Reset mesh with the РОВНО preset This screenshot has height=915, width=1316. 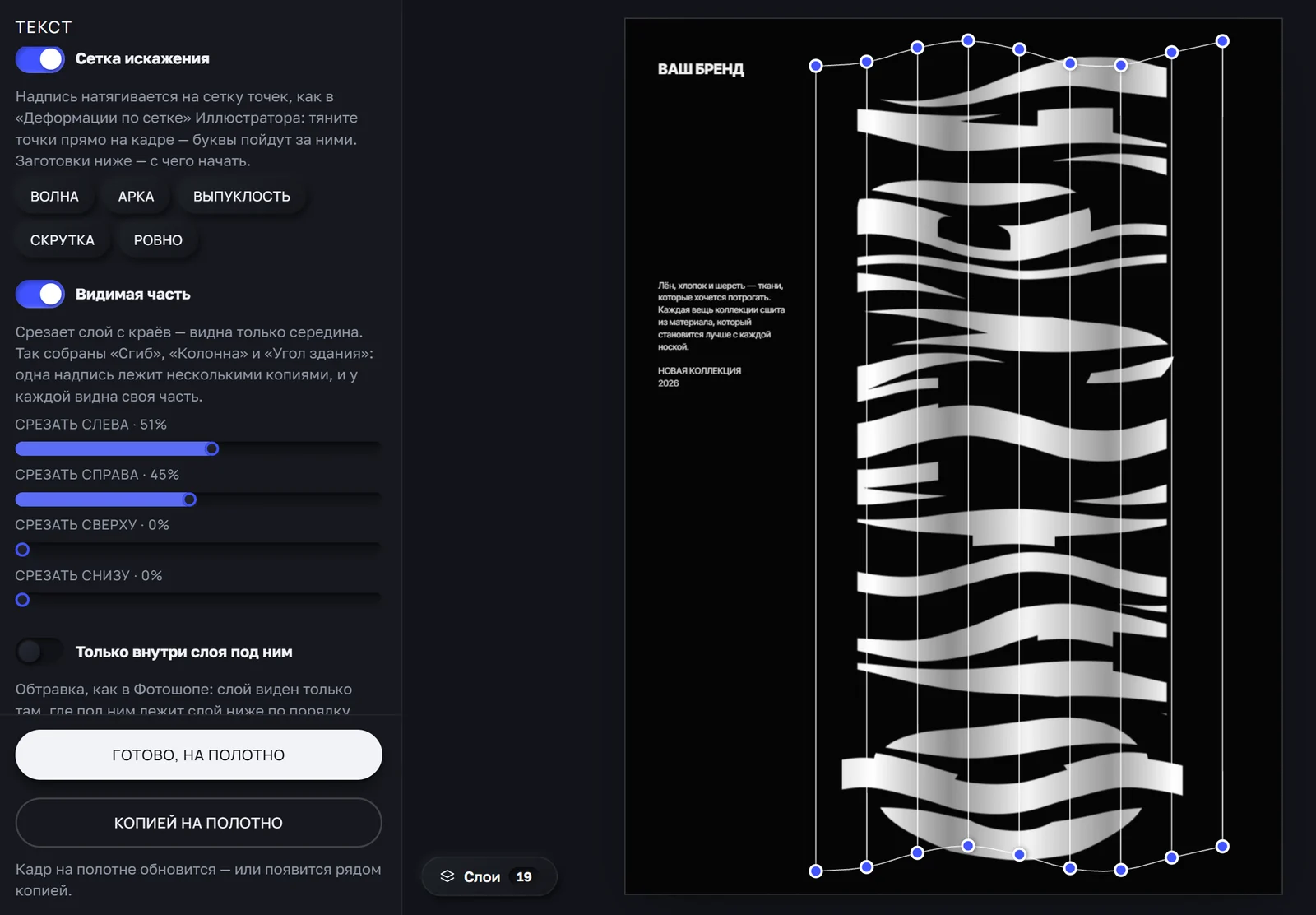pos(158,240)
